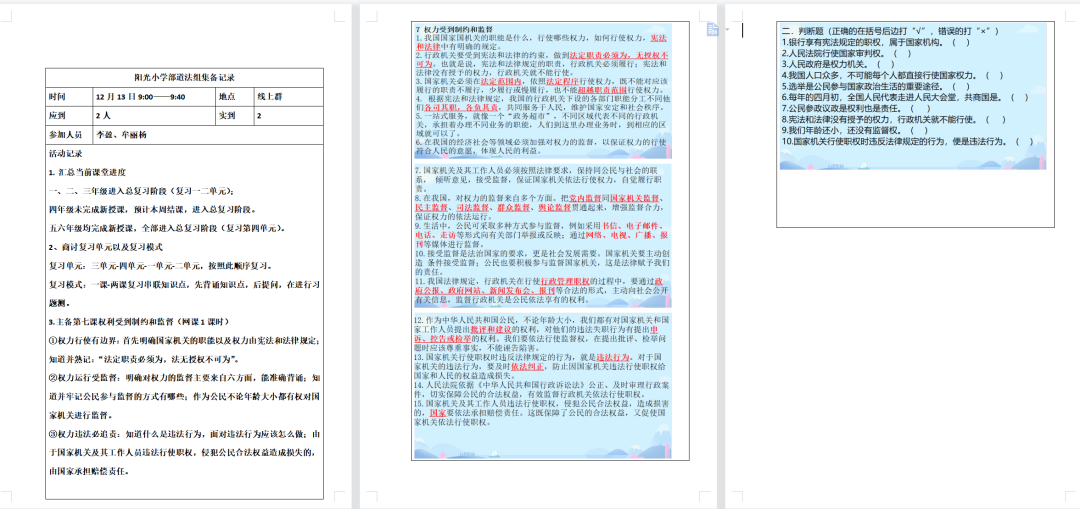1080x509 pixels.
Task: Select the middle image starting with item 7
Action: coord(544,236)
